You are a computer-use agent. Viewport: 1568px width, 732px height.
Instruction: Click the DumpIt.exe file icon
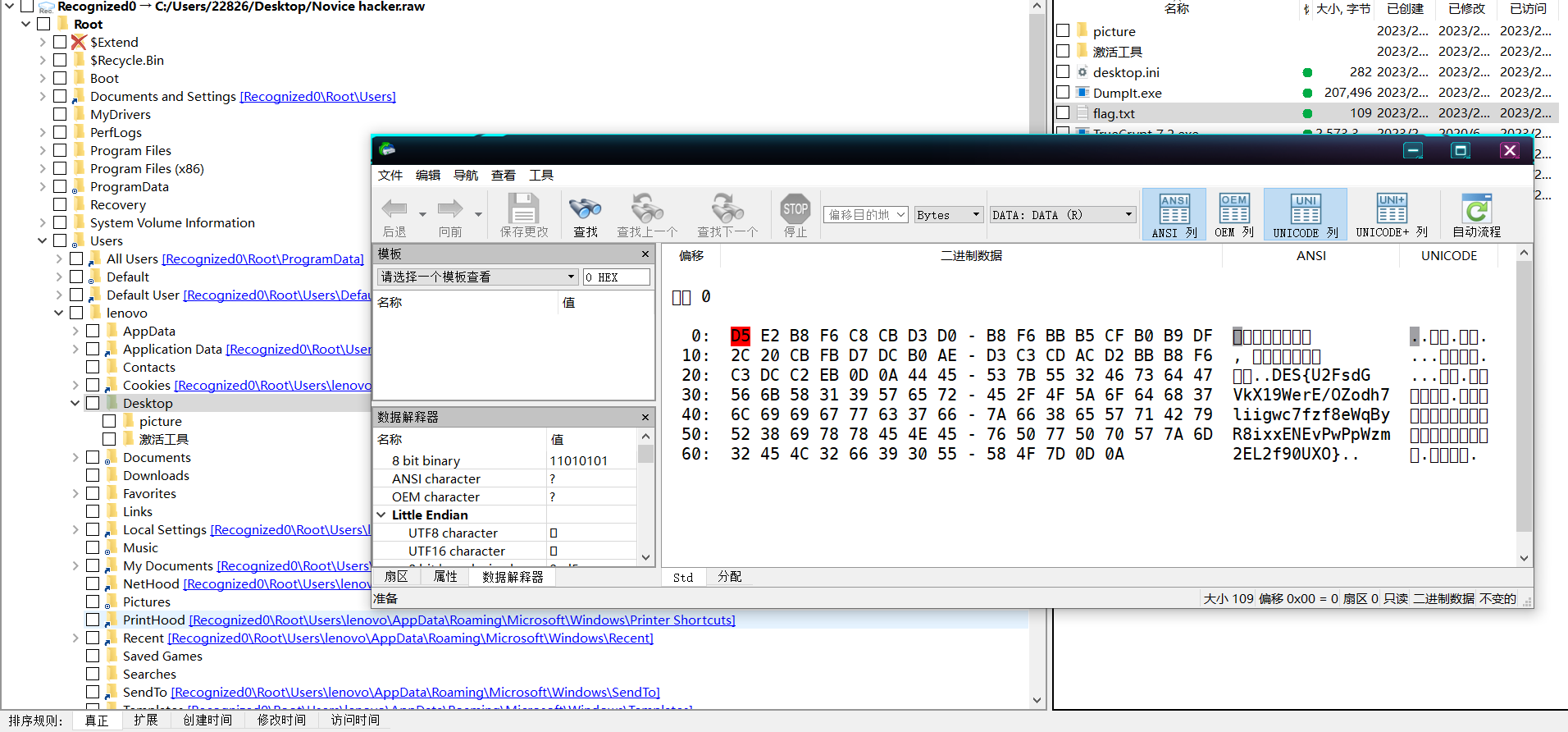[x=1083, y=93]
